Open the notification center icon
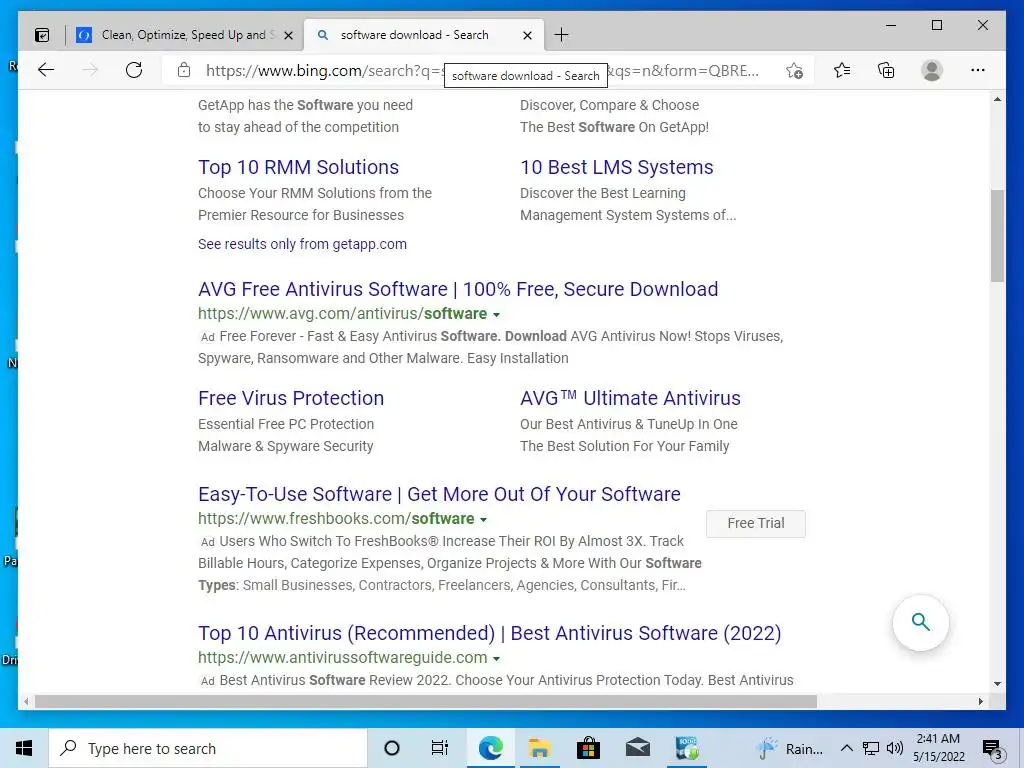Image resolution: width=1024 pixels, height=768 pixels. click(993, 749)
